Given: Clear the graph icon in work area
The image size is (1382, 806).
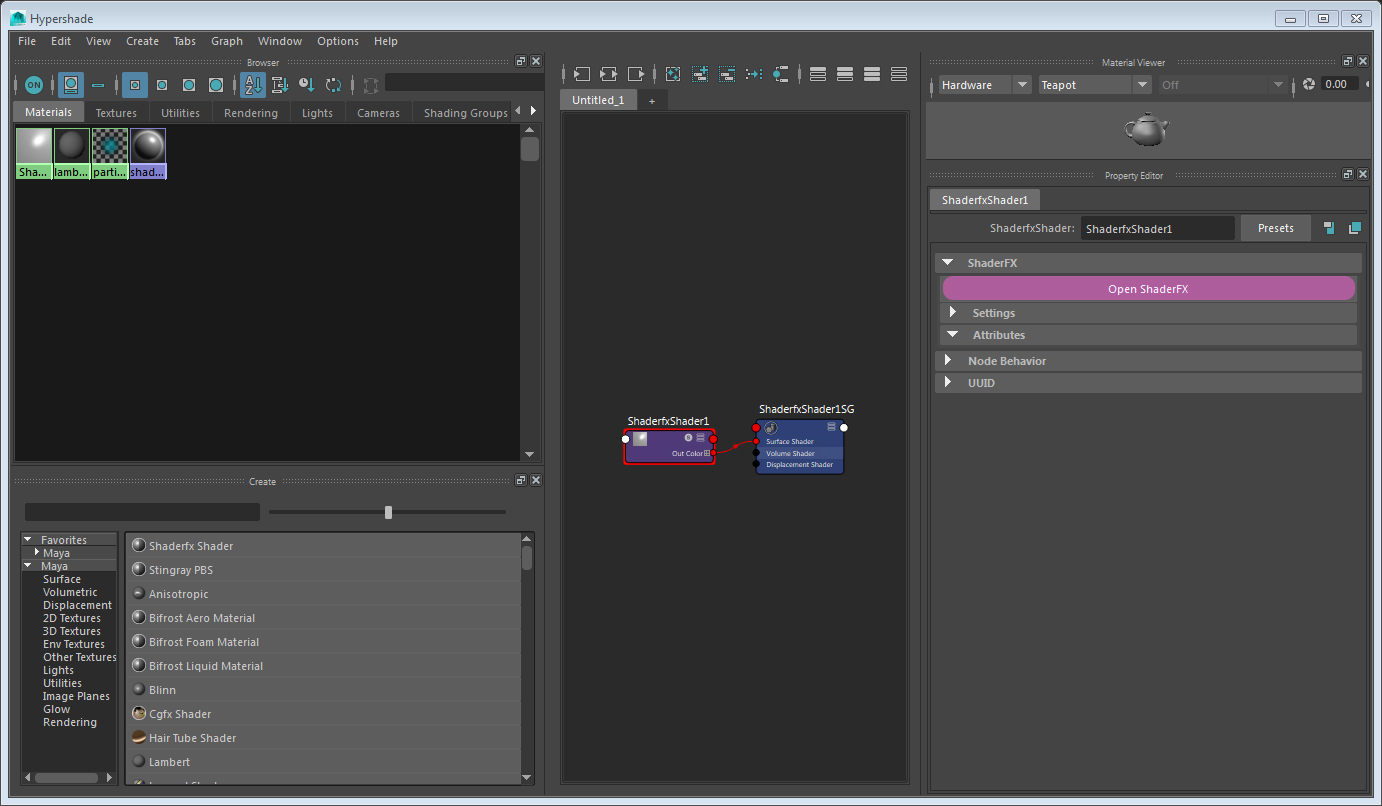Looking at the screenshot, I should coord(673,74).
